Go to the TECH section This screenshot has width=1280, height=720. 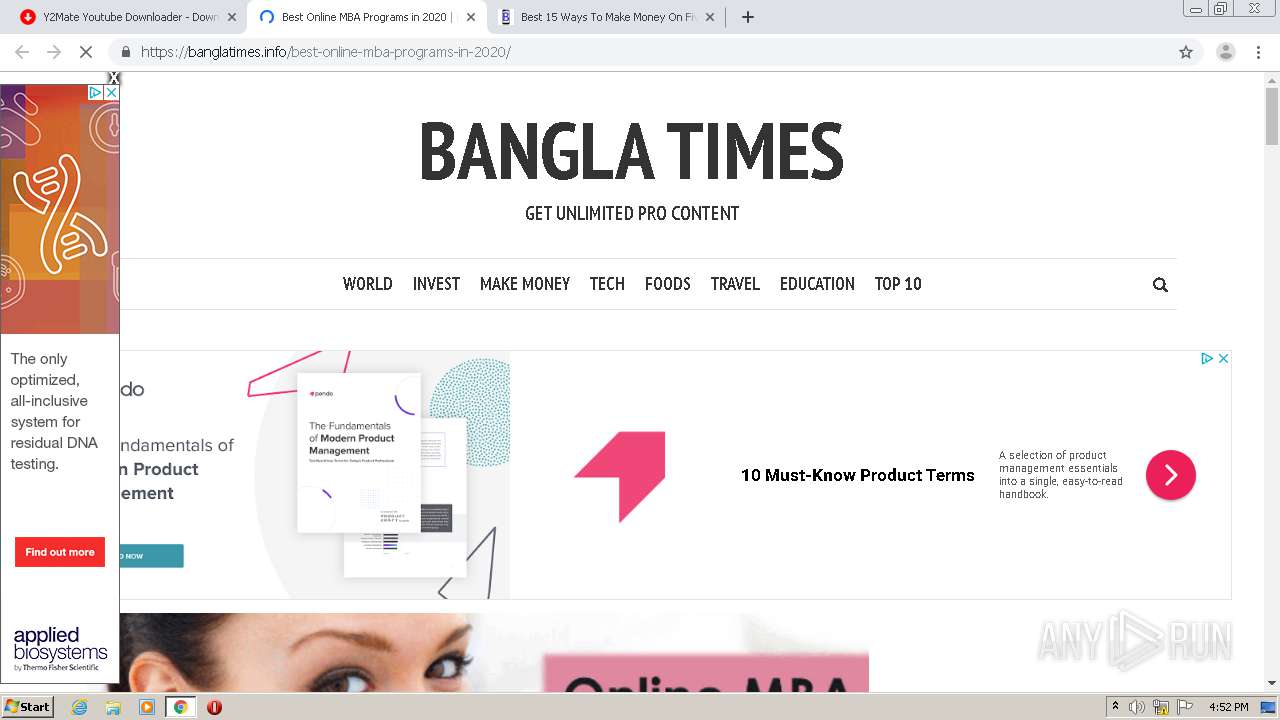pos(607,284)
